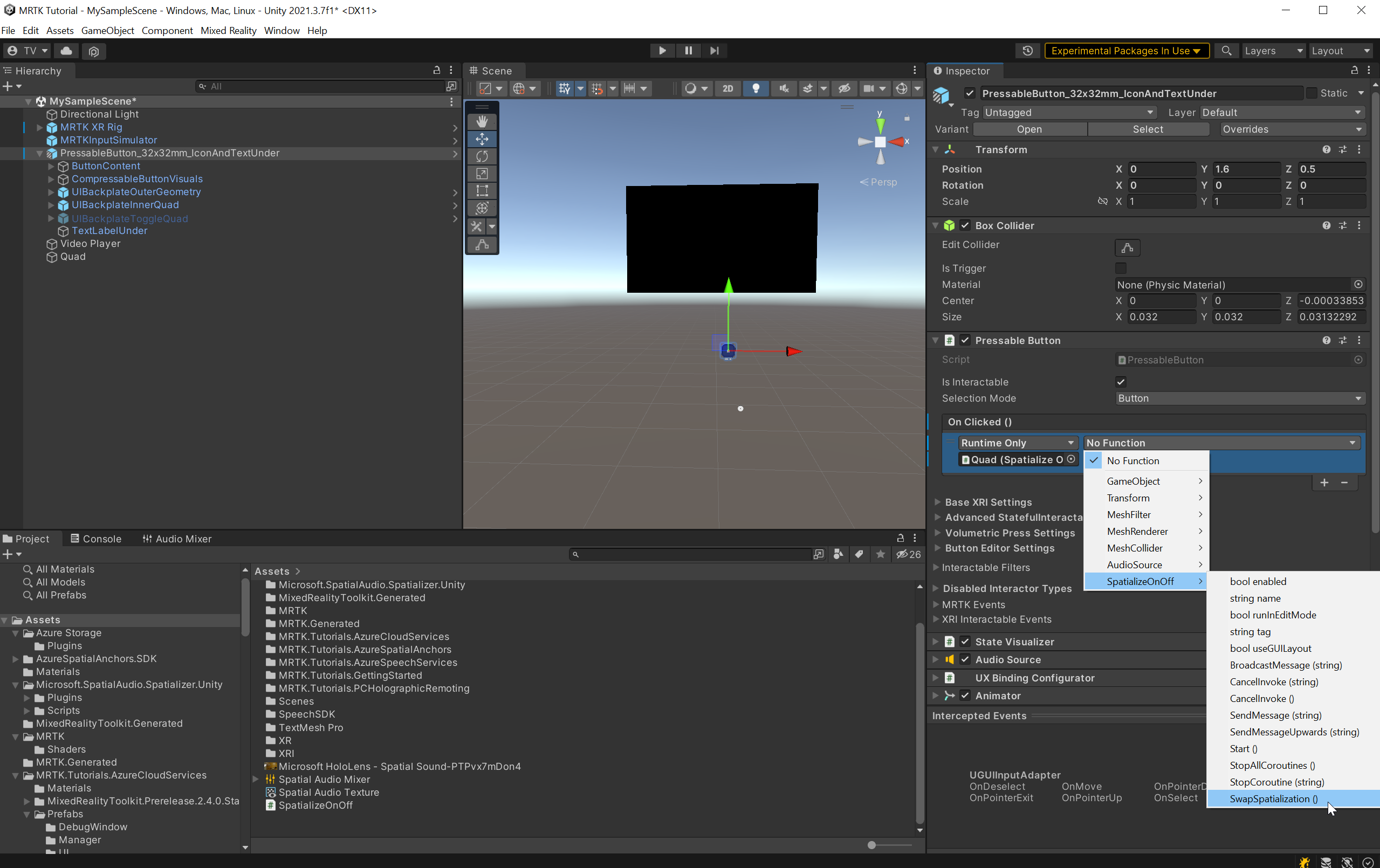This screenshot has height=868, width=1380.
Task: Expand the ButtonContent hierarchy item
Action: [x=51, y=166]
